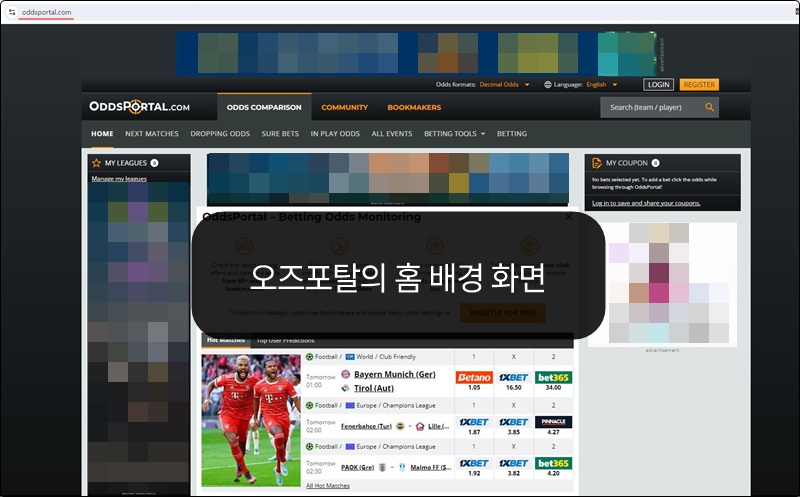Switch to the COMMUNITY tab
Image resolution: width=800 pixels, height=497 pixels.
[x=344, y=107]
